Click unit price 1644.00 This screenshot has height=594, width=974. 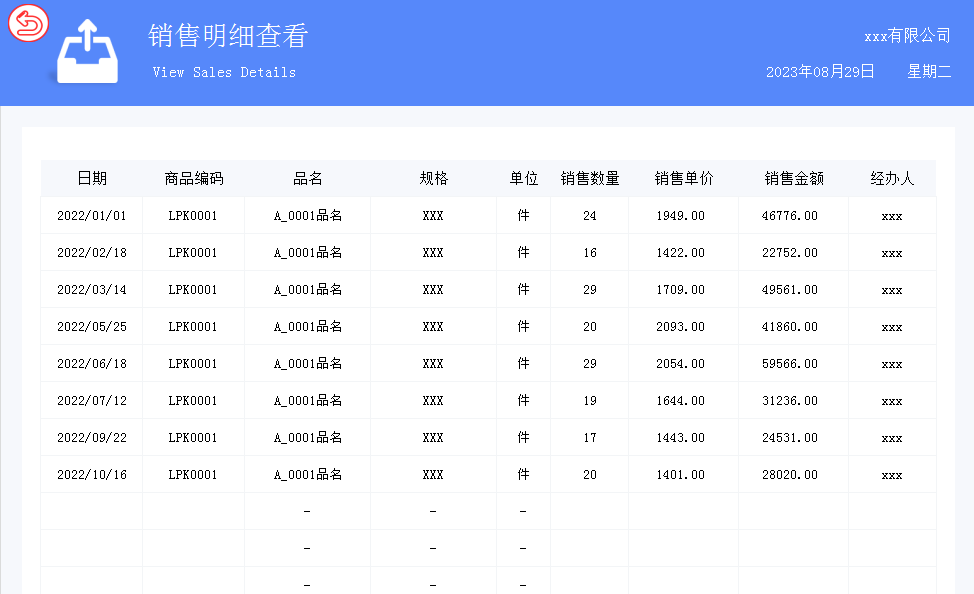(680, 401)
